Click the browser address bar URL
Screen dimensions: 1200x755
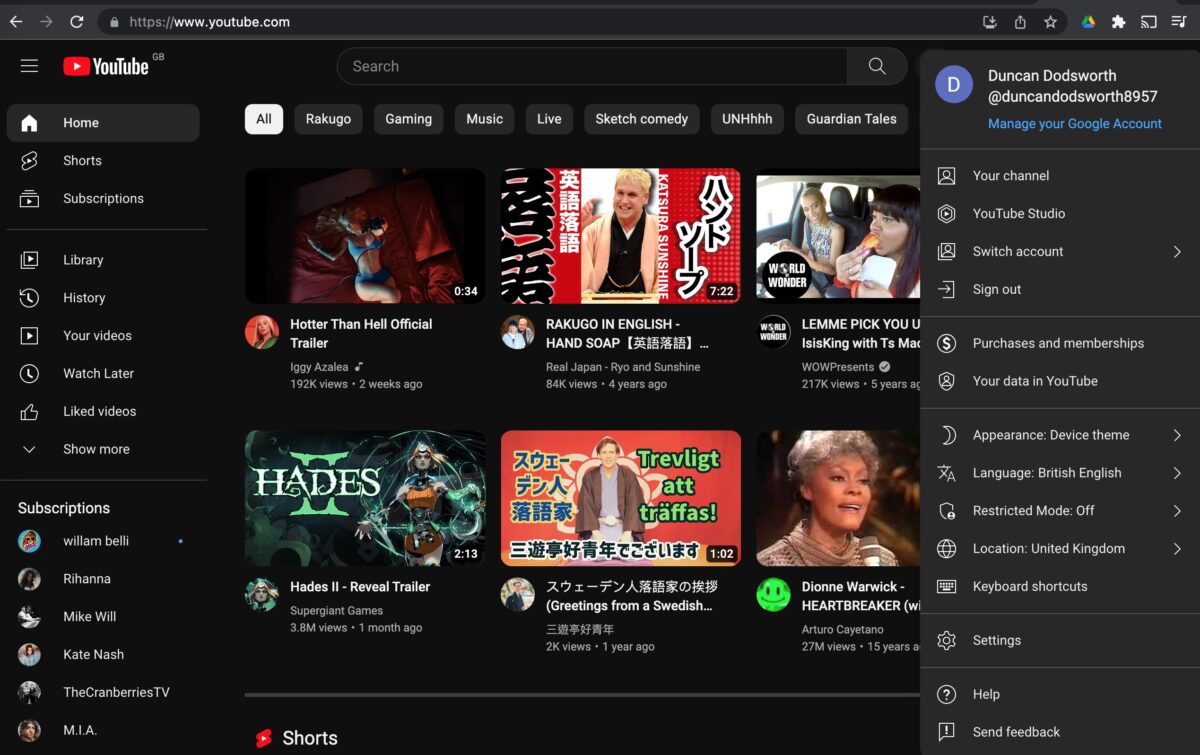[x=210, y=21]
